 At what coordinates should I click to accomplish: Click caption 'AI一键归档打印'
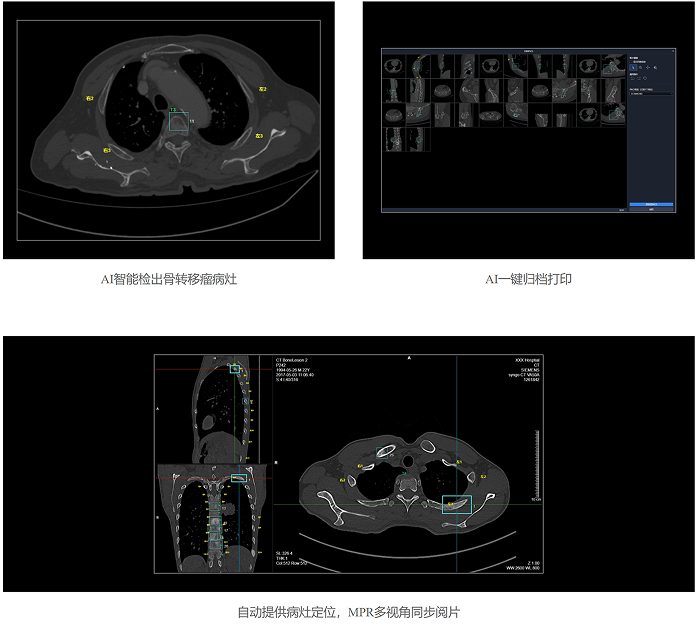click(529, 280)
